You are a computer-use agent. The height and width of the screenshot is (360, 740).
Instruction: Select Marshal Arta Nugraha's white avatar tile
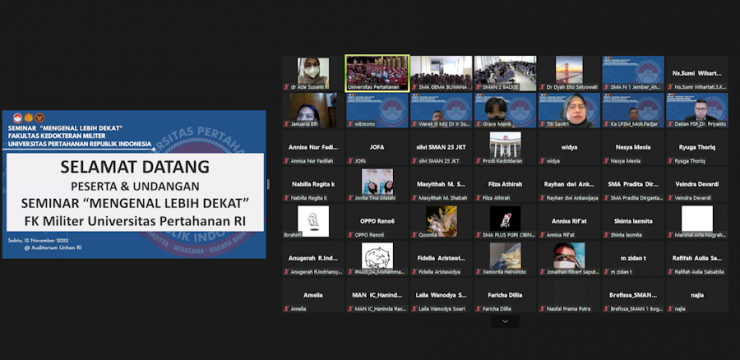(697, 221)
